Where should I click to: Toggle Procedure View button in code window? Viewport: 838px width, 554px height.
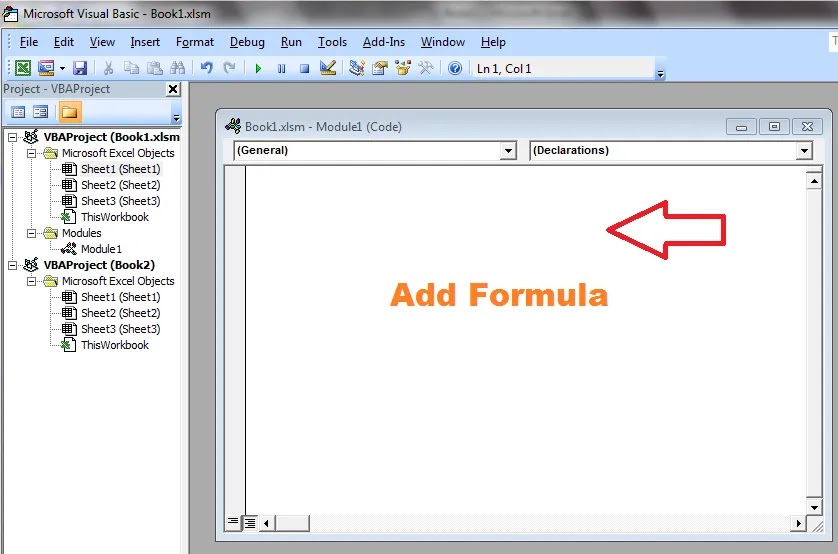(x=233, y=522)
